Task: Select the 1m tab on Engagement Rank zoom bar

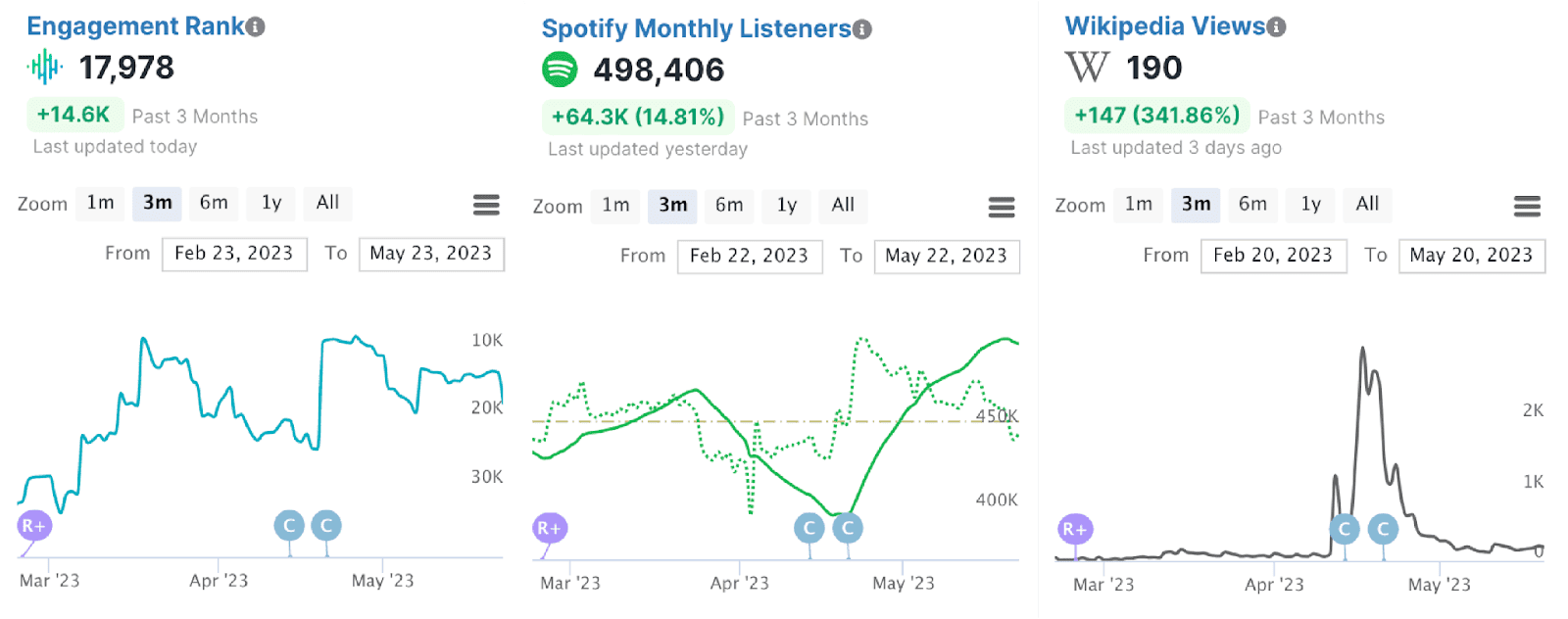Action: click(99, 203)
